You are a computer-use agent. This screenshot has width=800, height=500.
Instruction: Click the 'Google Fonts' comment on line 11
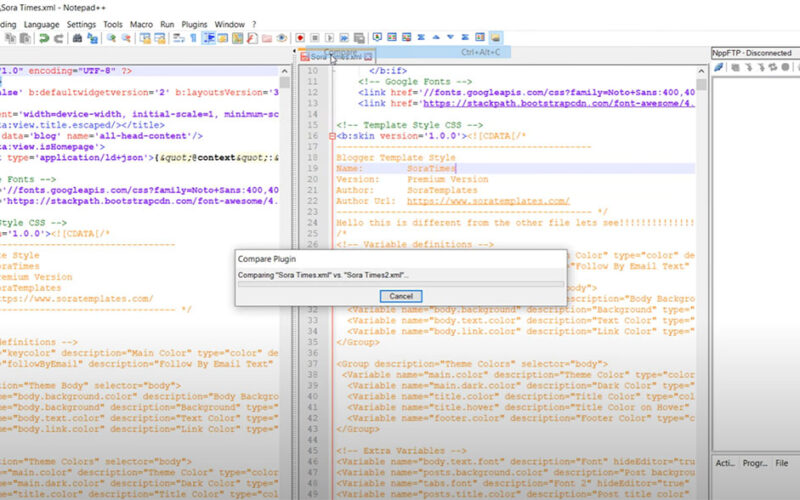tap(415, 82)
